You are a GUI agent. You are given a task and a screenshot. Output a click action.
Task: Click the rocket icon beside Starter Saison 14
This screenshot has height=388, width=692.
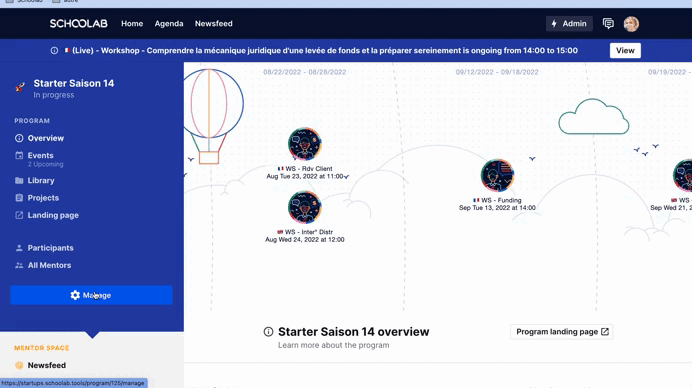20,87
